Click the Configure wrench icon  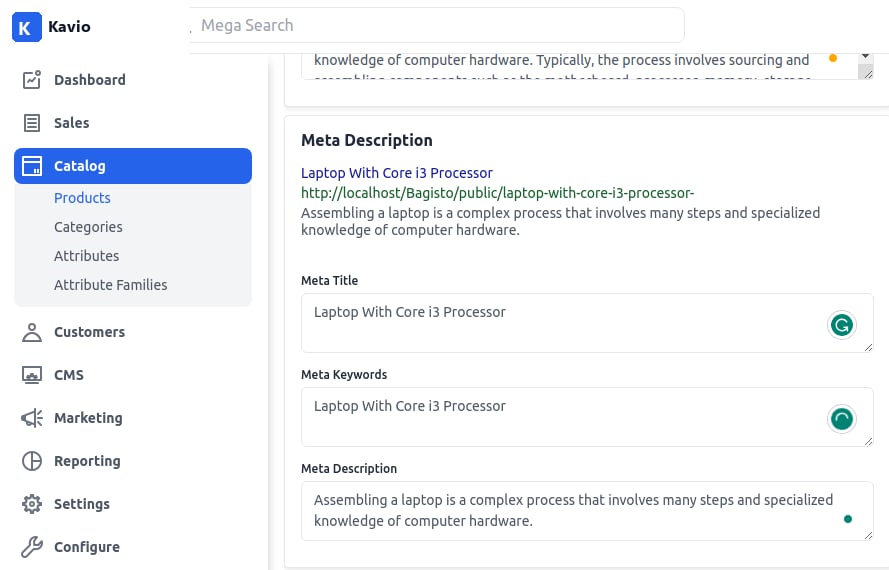[x=32, y=547]
